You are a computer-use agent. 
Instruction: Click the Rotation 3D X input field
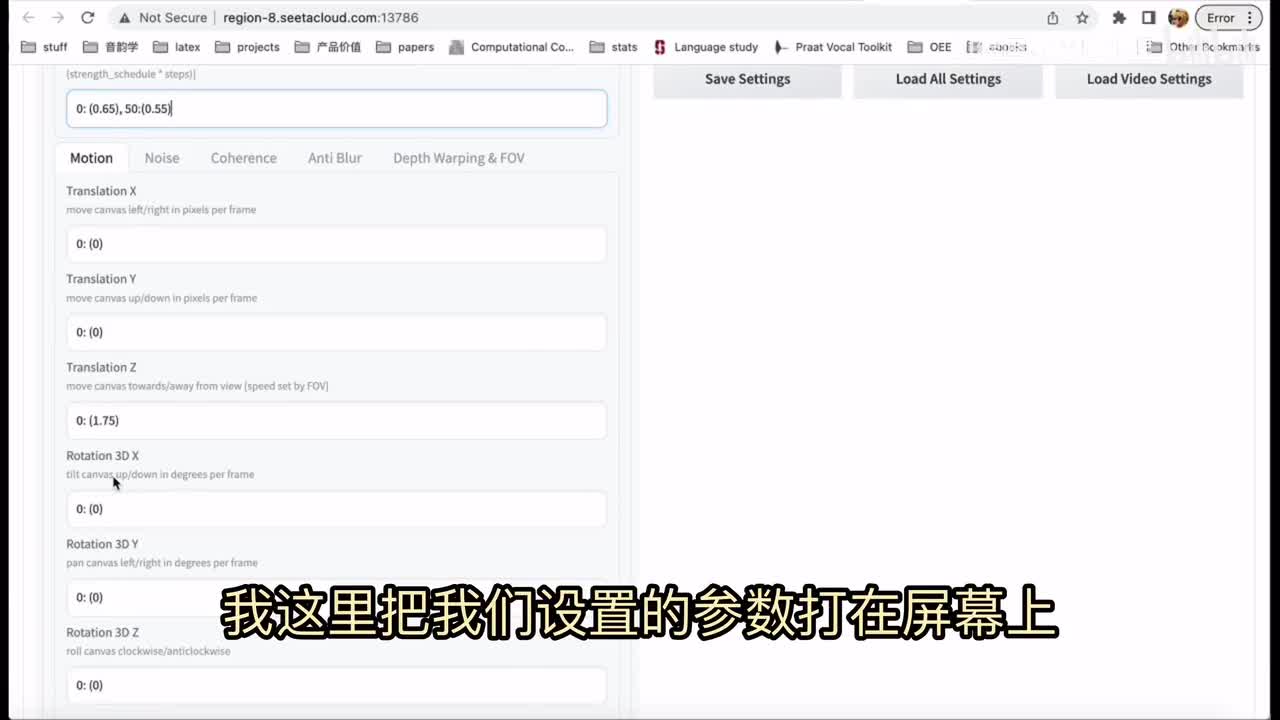tap(336, 509)
